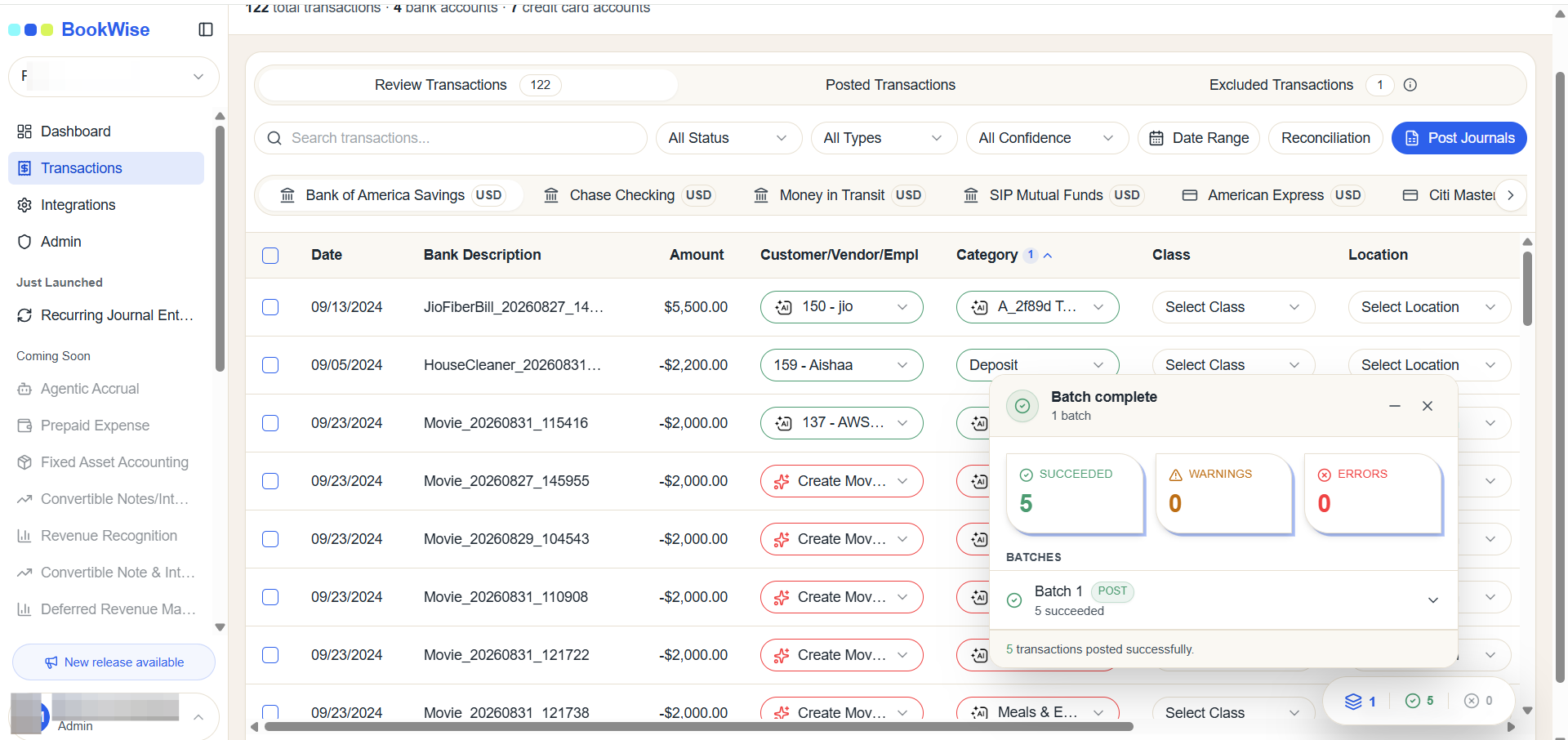Image resolution: width=1568 pixels, height=740 pixels.
Task: Select the HouseCleaner transaction checkbox
Action: click(270, 365)
